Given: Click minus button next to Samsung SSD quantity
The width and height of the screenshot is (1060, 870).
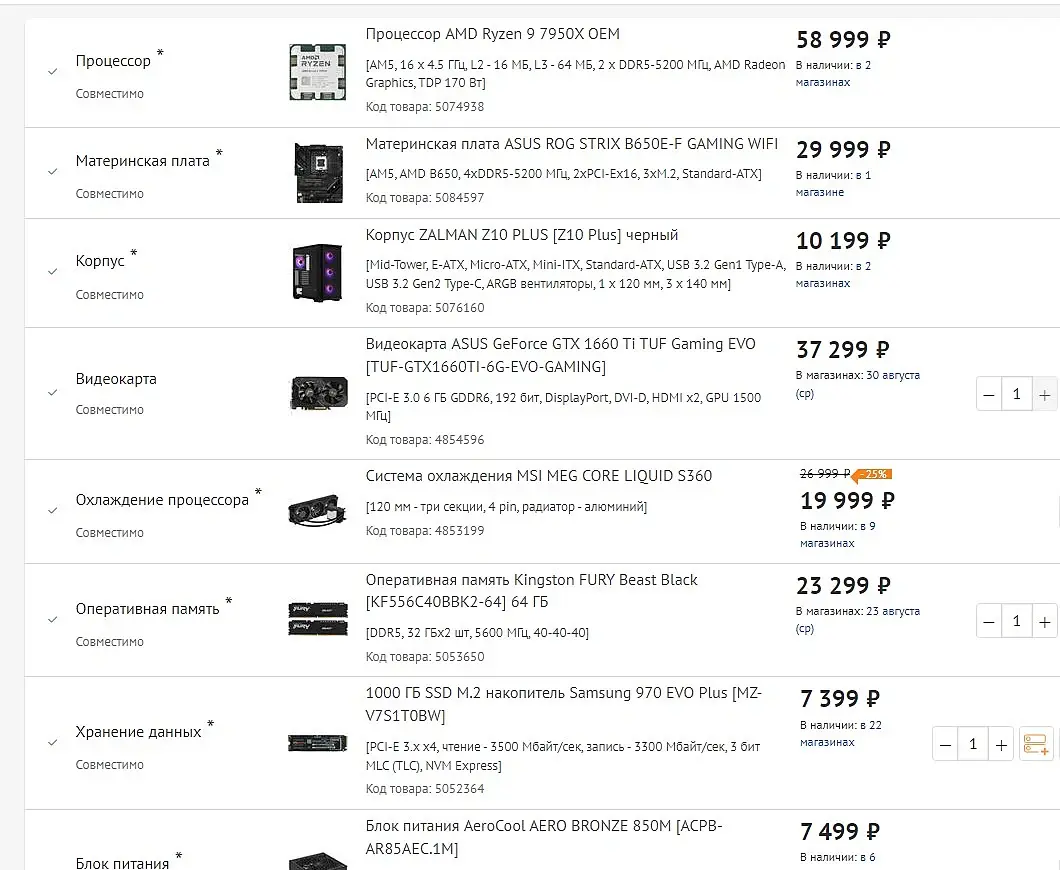Looking at the screenshot, I should pos(945,744).
